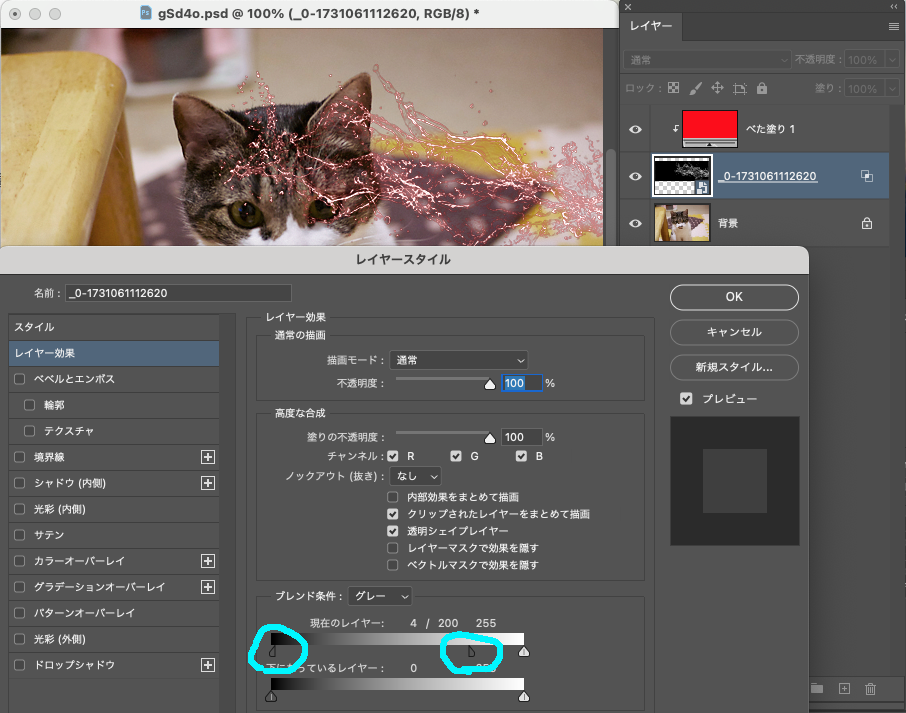Hide the 背景 layer visibility eye

click(636, 222)
